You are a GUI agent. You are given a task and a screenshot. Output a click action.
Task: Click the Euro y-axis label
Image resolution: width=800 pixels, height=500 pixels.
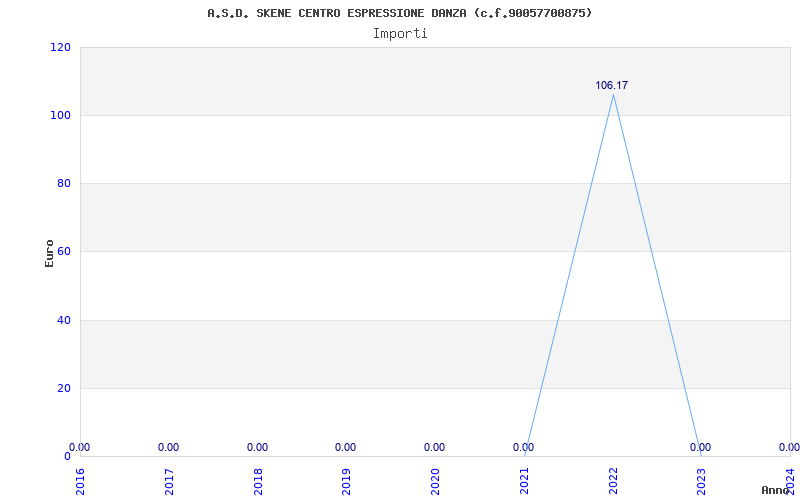pos(49,253)
